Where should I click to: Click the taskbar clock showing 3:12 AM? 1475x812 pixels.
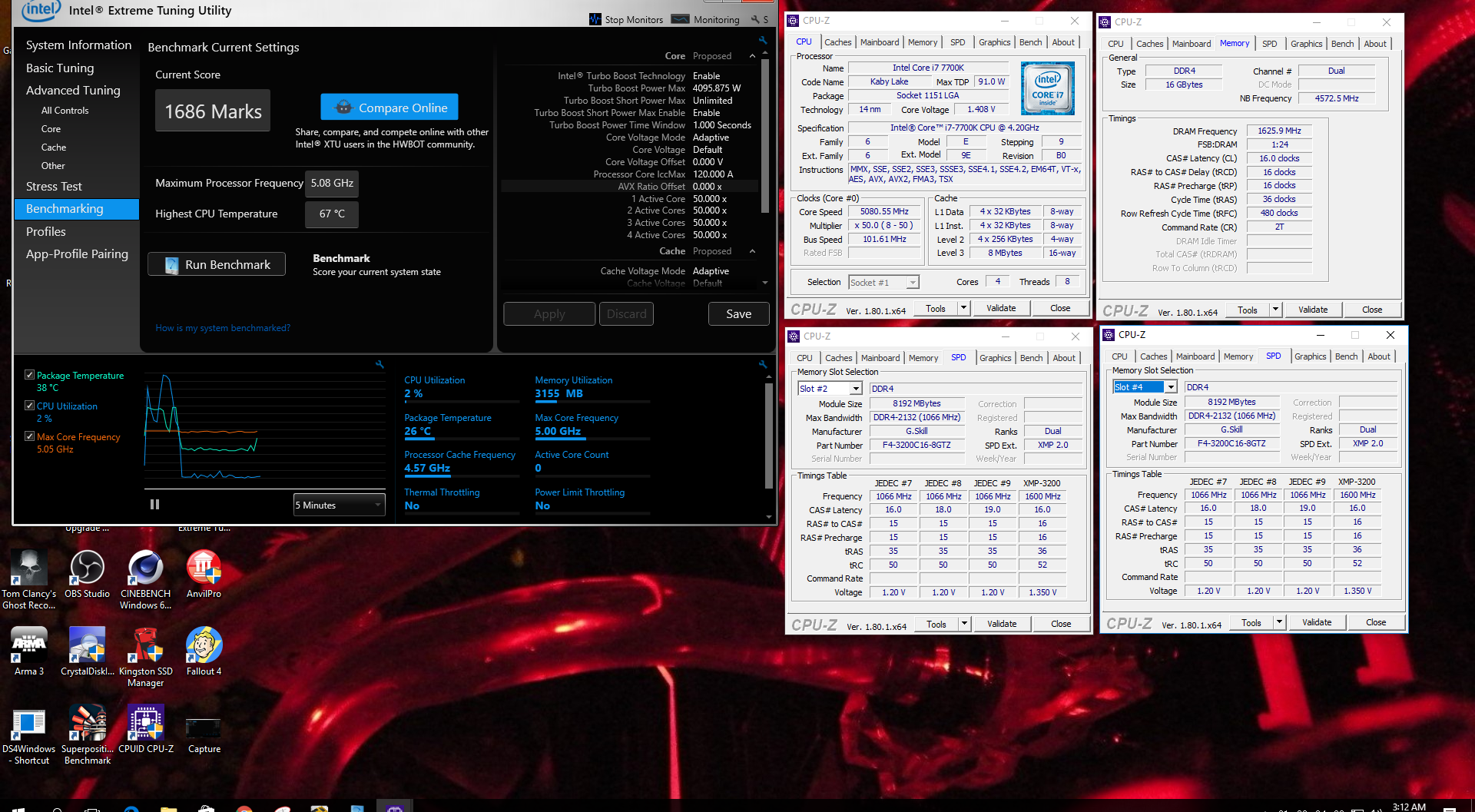point(1409,807)
